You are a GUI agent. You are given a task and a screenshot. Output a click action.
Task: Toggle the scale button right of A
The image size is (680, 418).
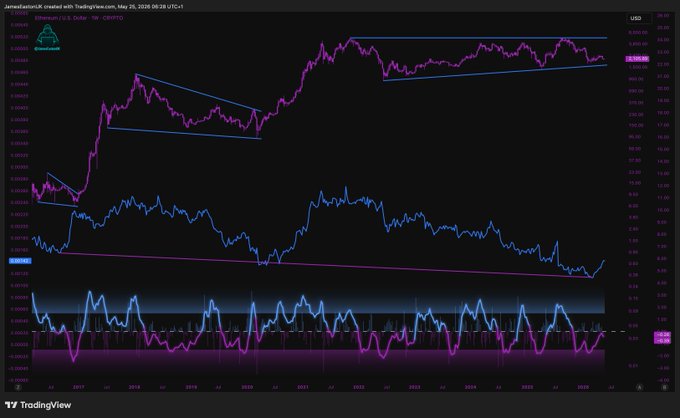pyautogui.click(x=664, y=387)
